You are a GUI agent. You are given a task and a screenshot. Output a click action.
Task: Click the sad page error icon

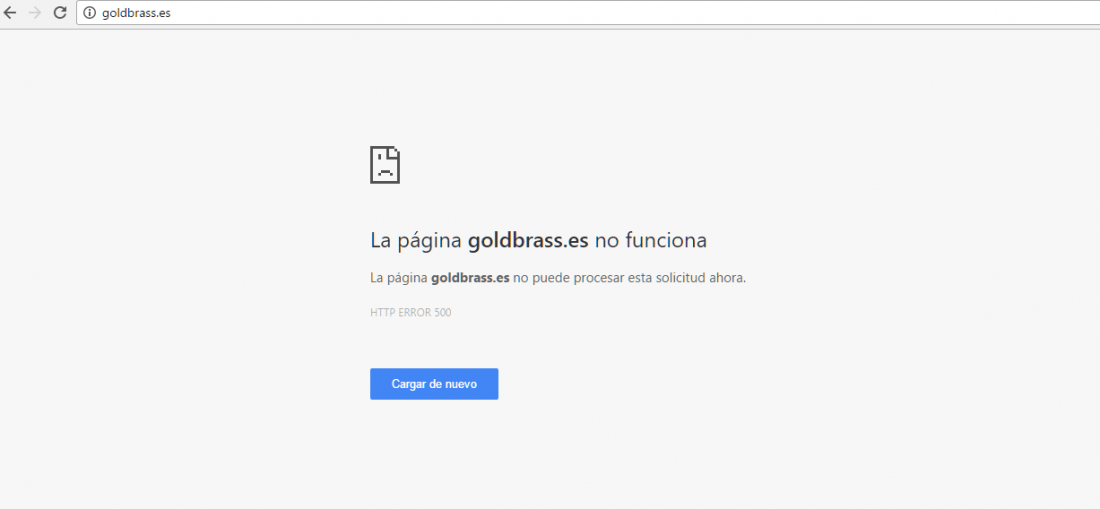[385, 165]
